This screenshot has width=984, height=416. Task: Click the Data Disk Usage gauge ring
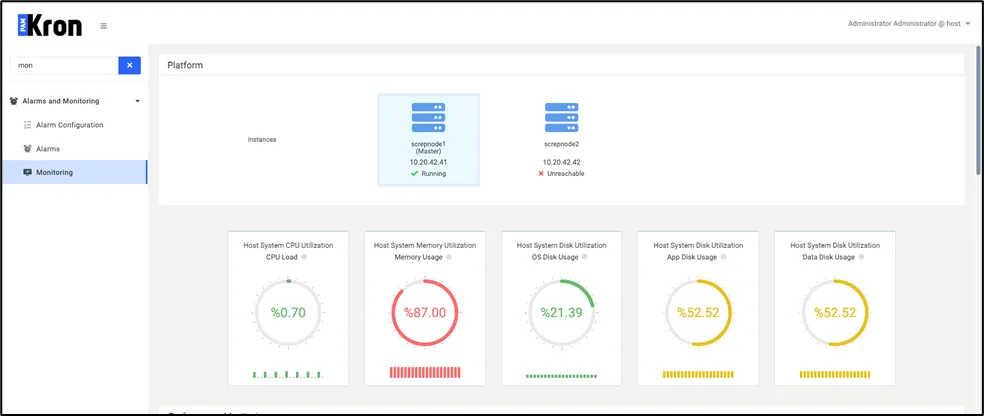(835, 312)
